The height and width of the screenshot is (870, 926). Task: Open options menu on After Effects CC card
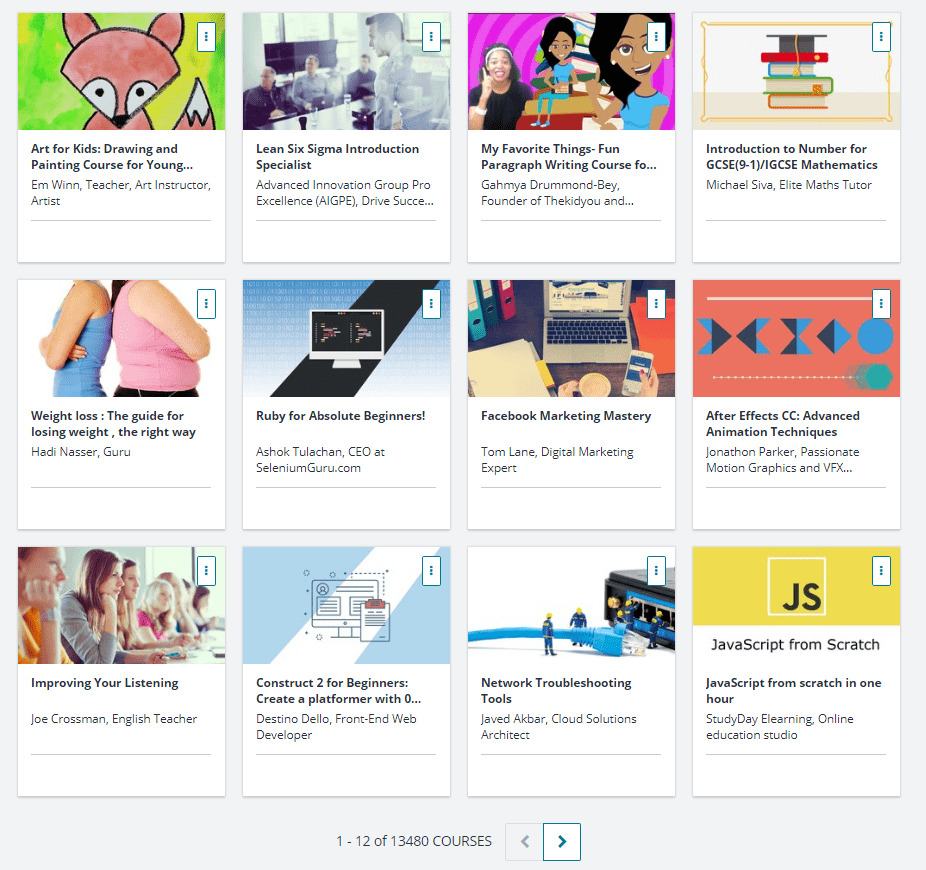[x=881, y=304]
